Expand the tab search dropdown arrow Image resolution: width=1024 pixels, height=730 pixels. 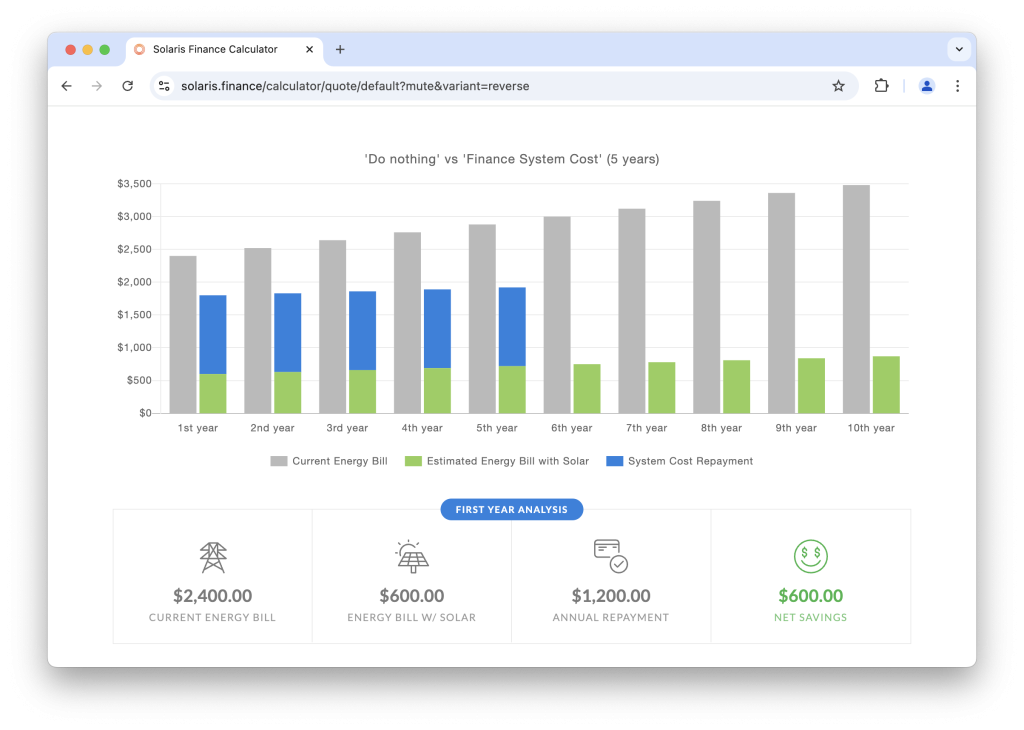click(x=959, y=49)
